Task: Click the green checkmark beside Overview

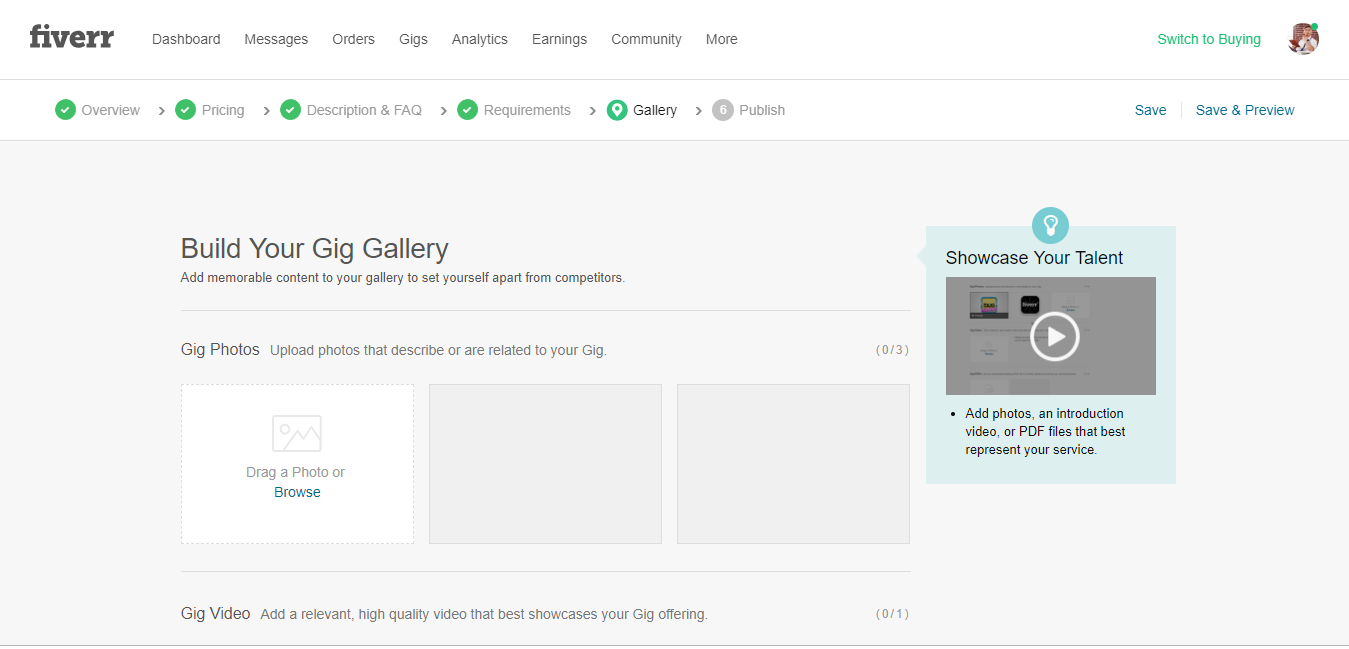Action: pyautogui.click(x=65, y=110)
